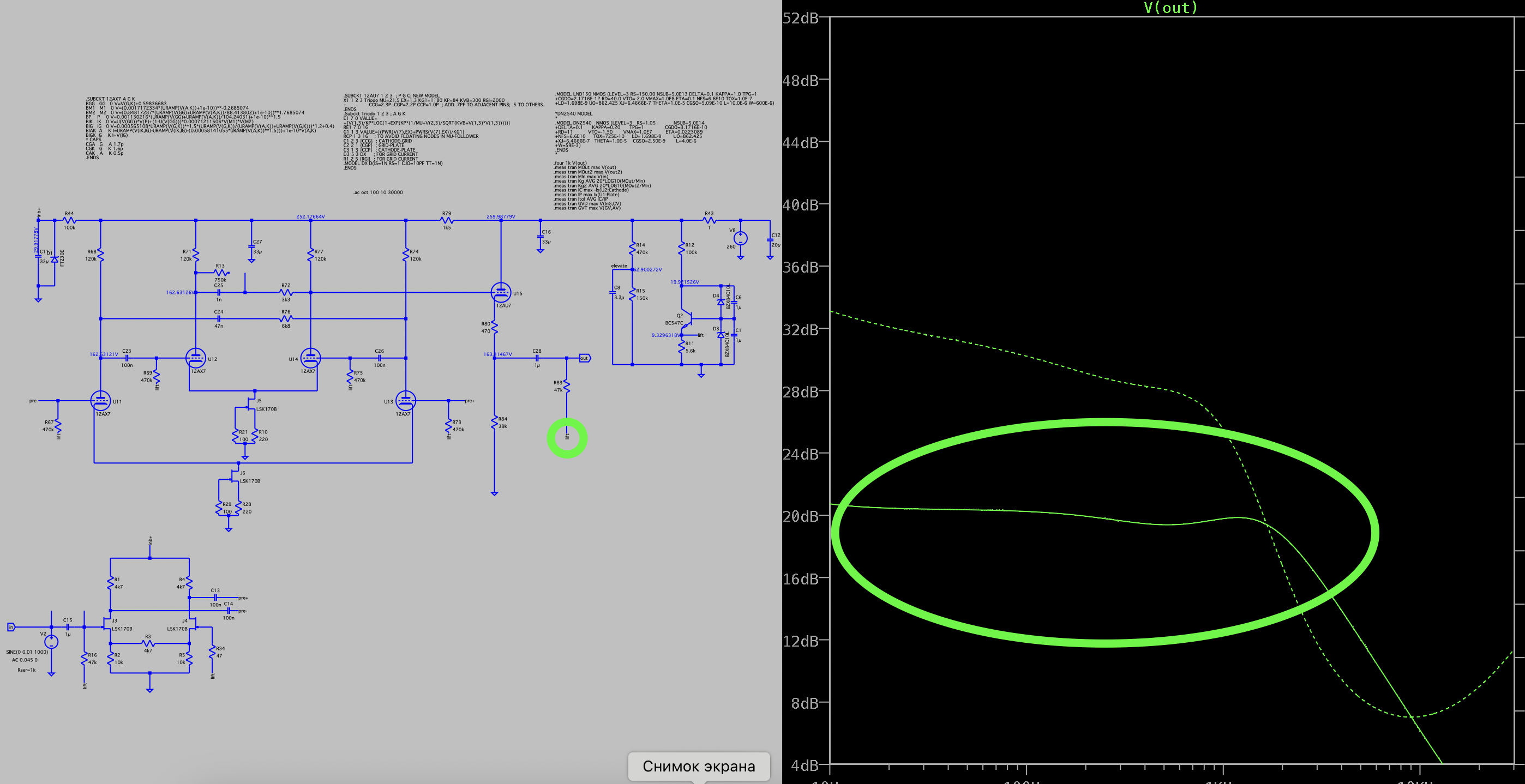This screenshot has height=784, width=1525.
Task: Select resistor R83 47k above lift node
Action: pyautogui.click(x=567, y=386)
